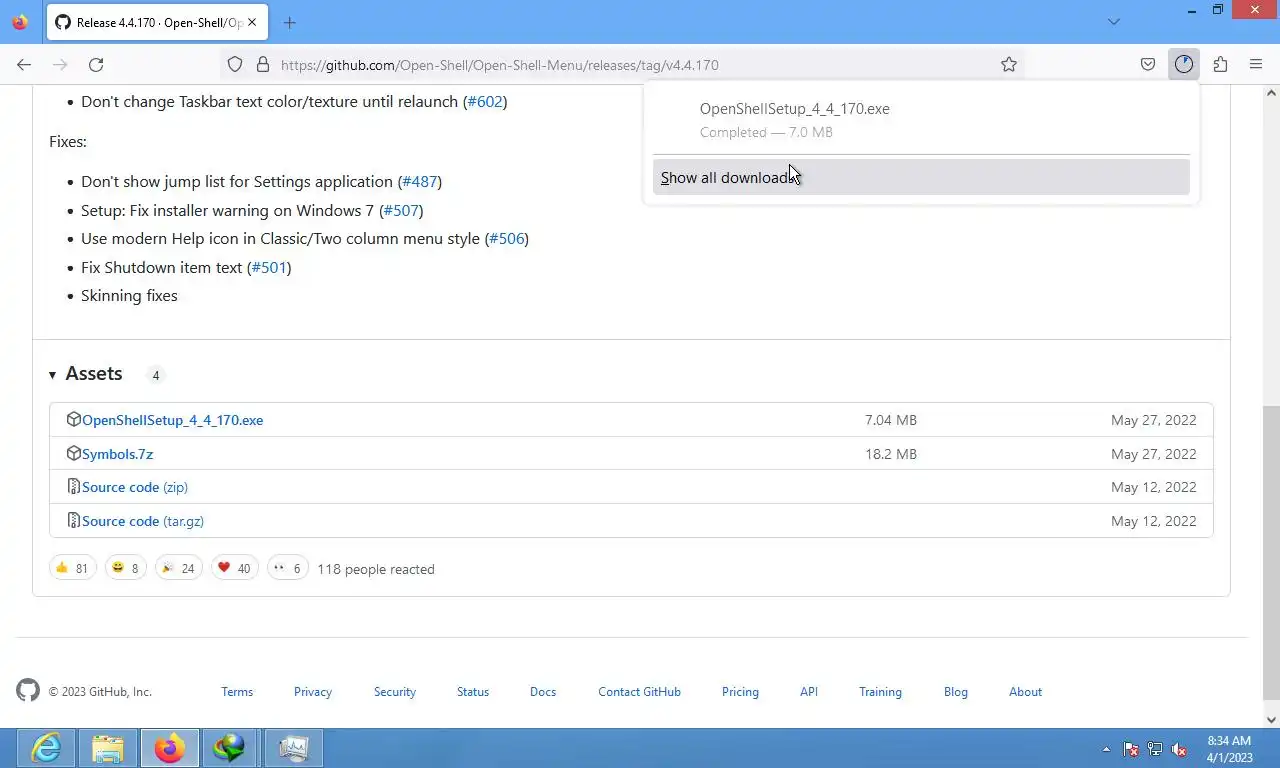The image size is (1280, 768).
Task: Click the page vertical scrollbar thumb
Action: pyautogui.click(x=1271, y=552)
